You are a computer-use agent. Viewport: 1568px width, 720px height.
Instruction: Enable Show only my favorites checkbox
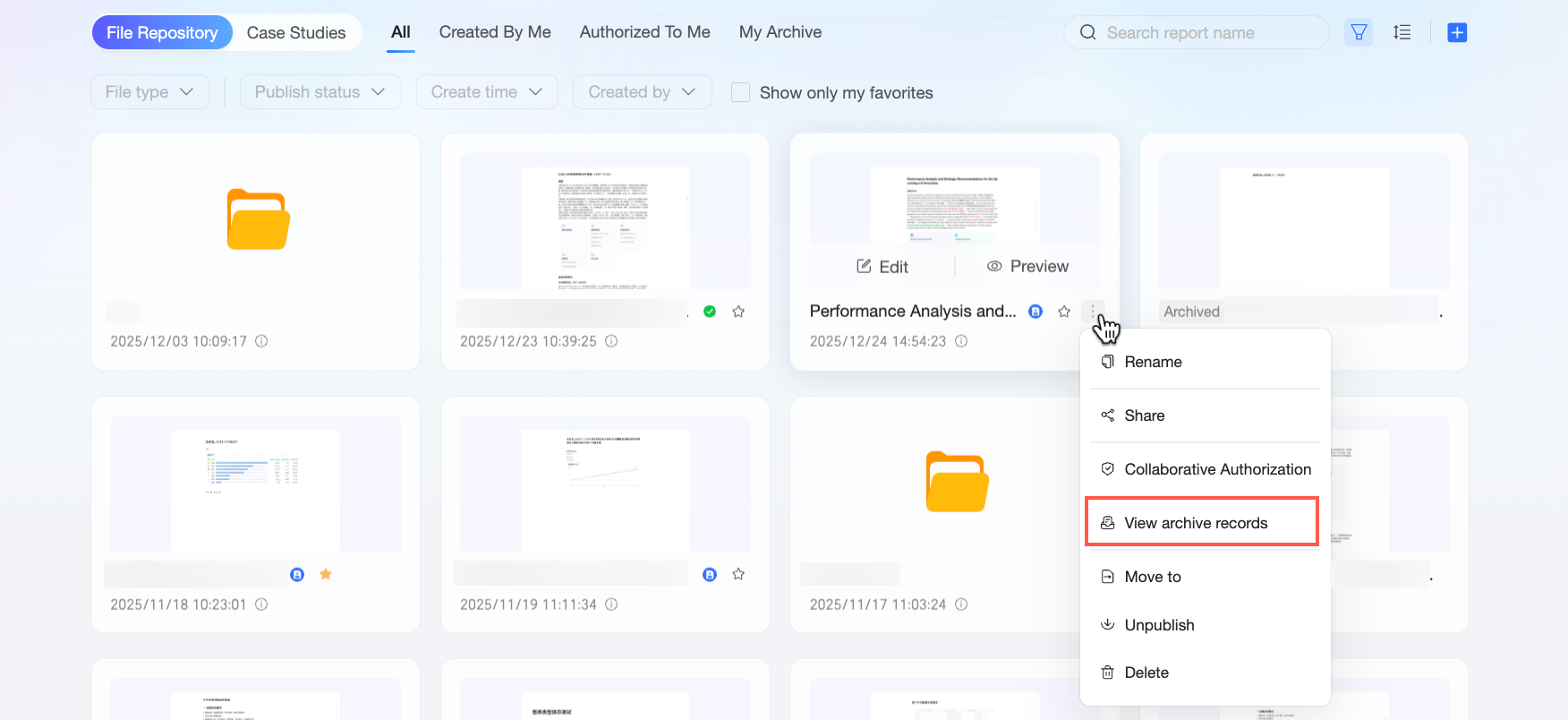pyautogui.click(x=741, y=92)
